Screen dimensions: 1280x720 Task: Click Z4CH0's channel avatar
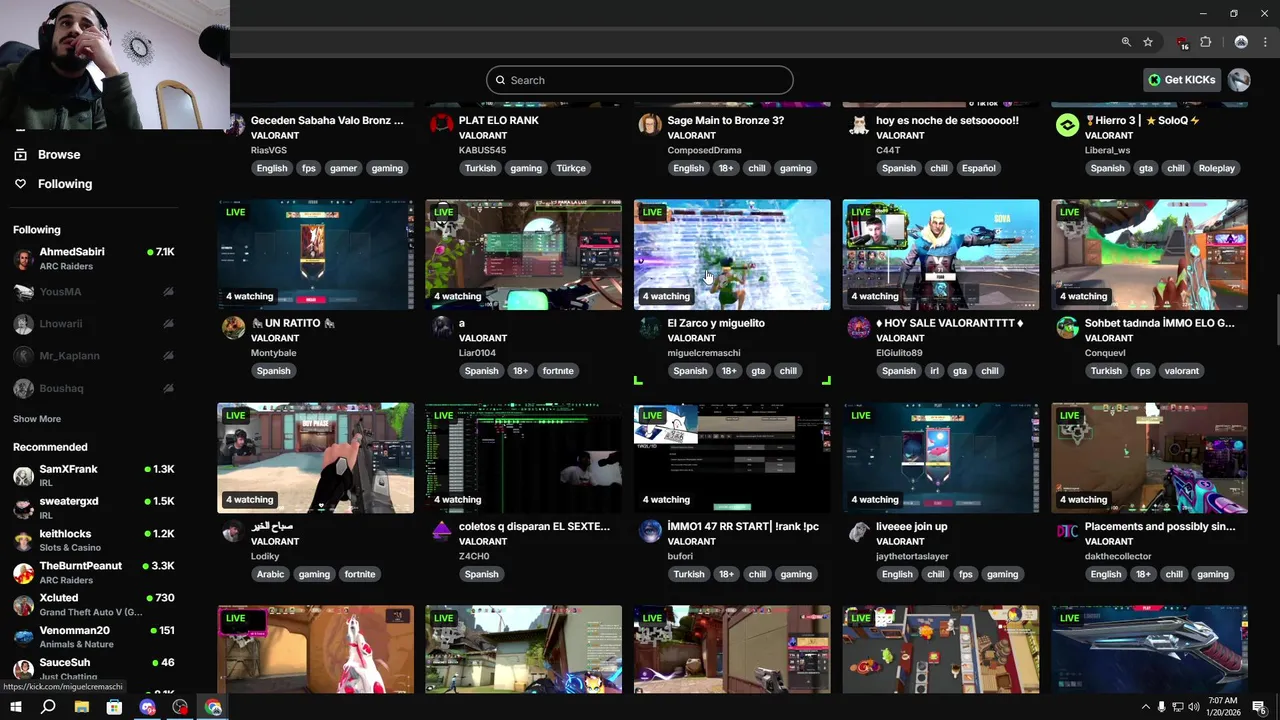[x=441, y=531]
